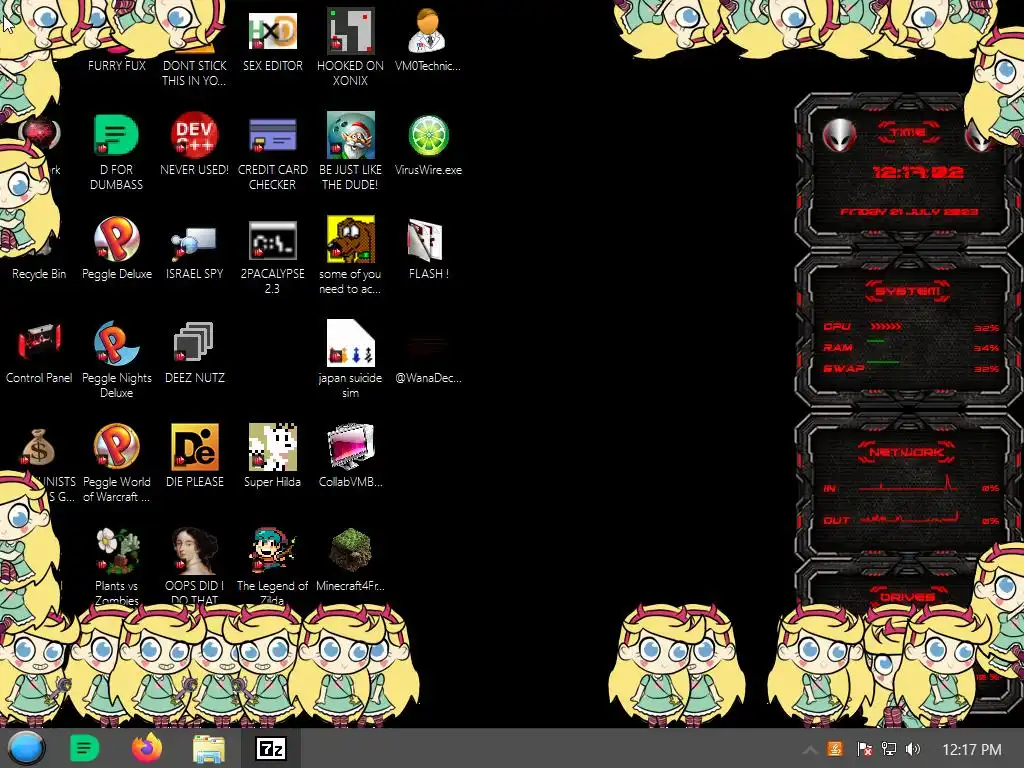Click the widget date Friday 21 July
Screen dimensions: 1024x768
click(908, 212)
